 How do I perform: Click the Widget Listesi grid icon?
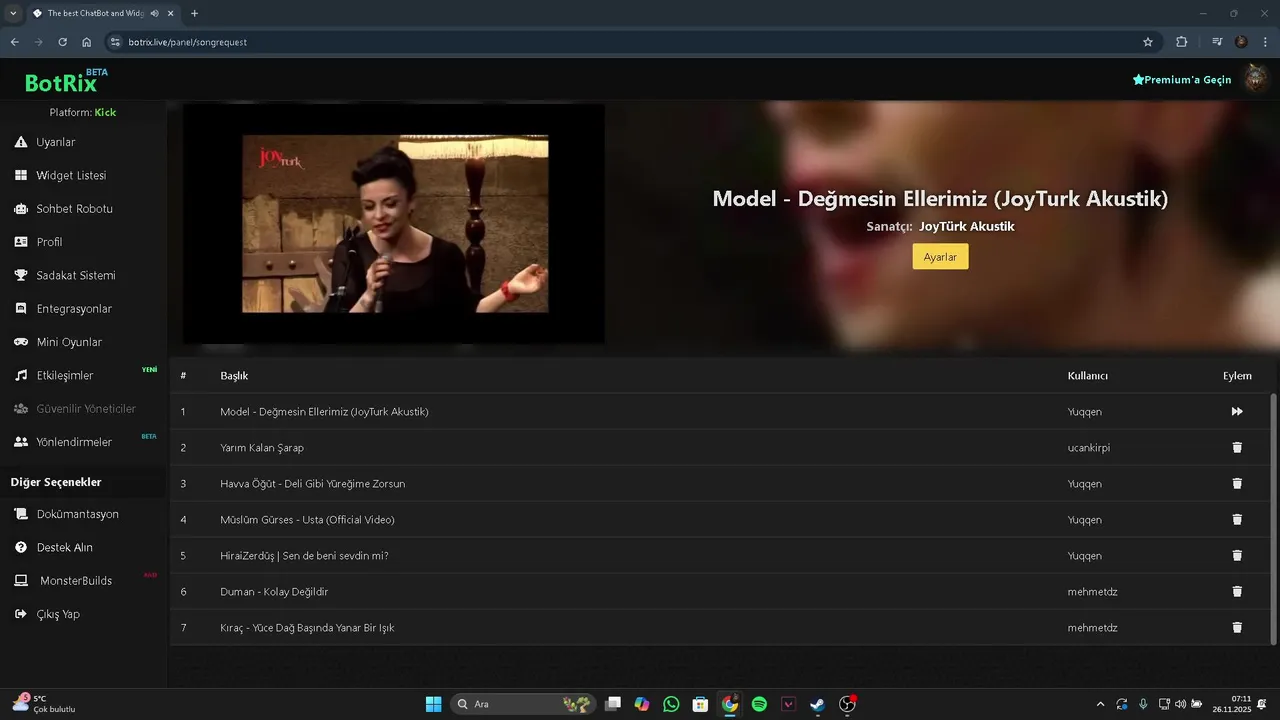click(x=21, y=175)
